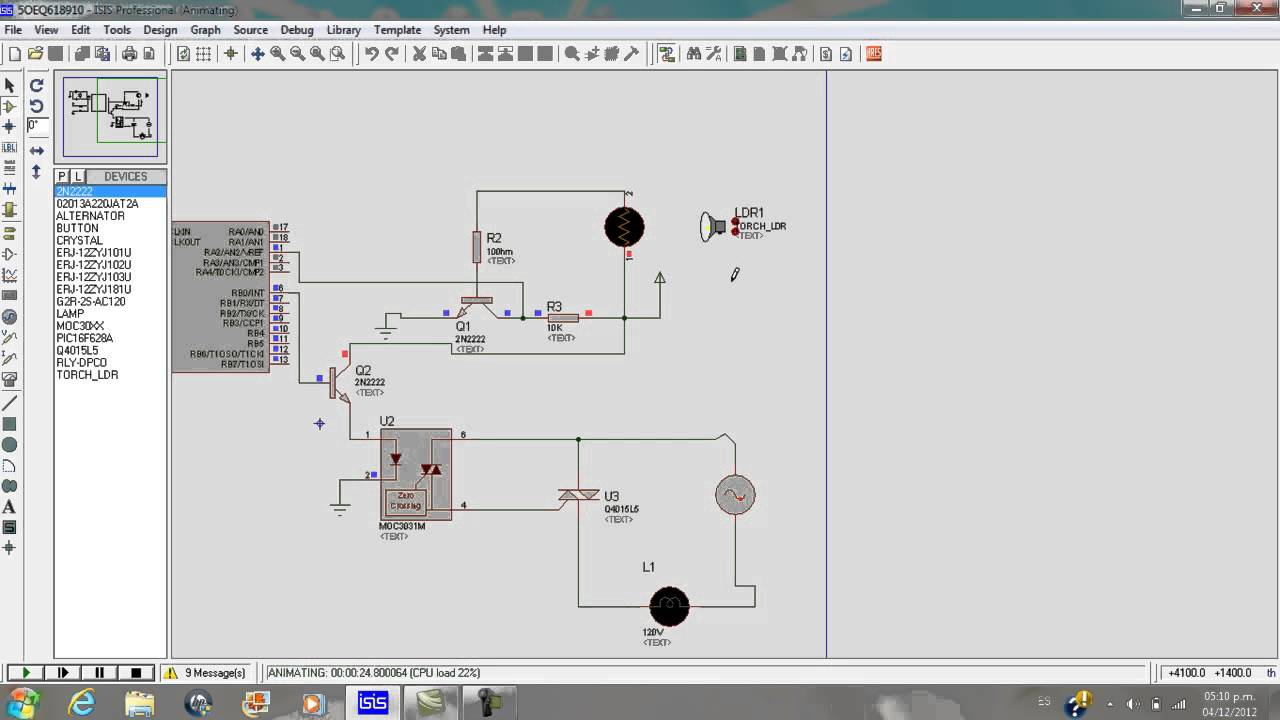This screenshot has height=720, width=1280.
Task: Click the Undo arrow icon
Action: point(372,54)
